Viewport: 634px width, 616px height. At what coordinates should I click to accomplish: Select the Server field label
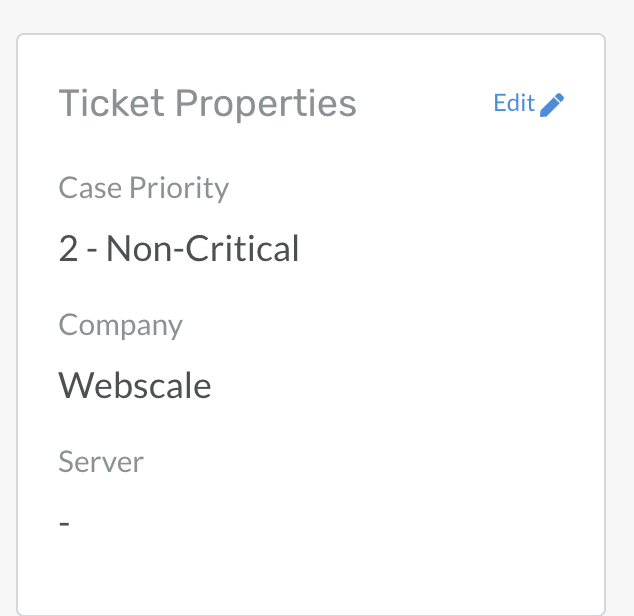pos(101,462)
